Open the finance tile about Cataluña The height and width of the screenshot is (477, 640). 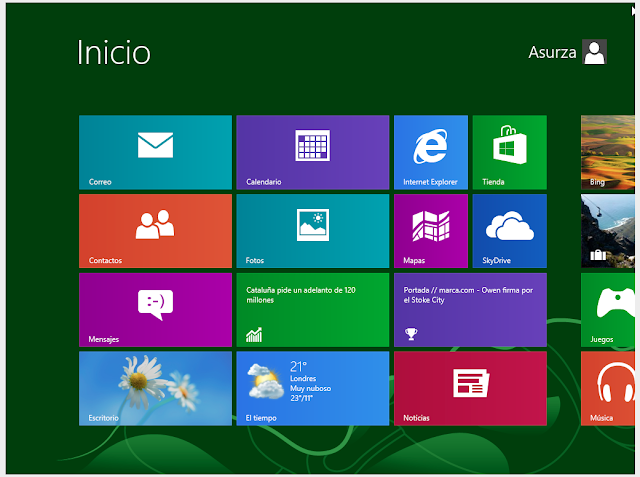point(313,310)
